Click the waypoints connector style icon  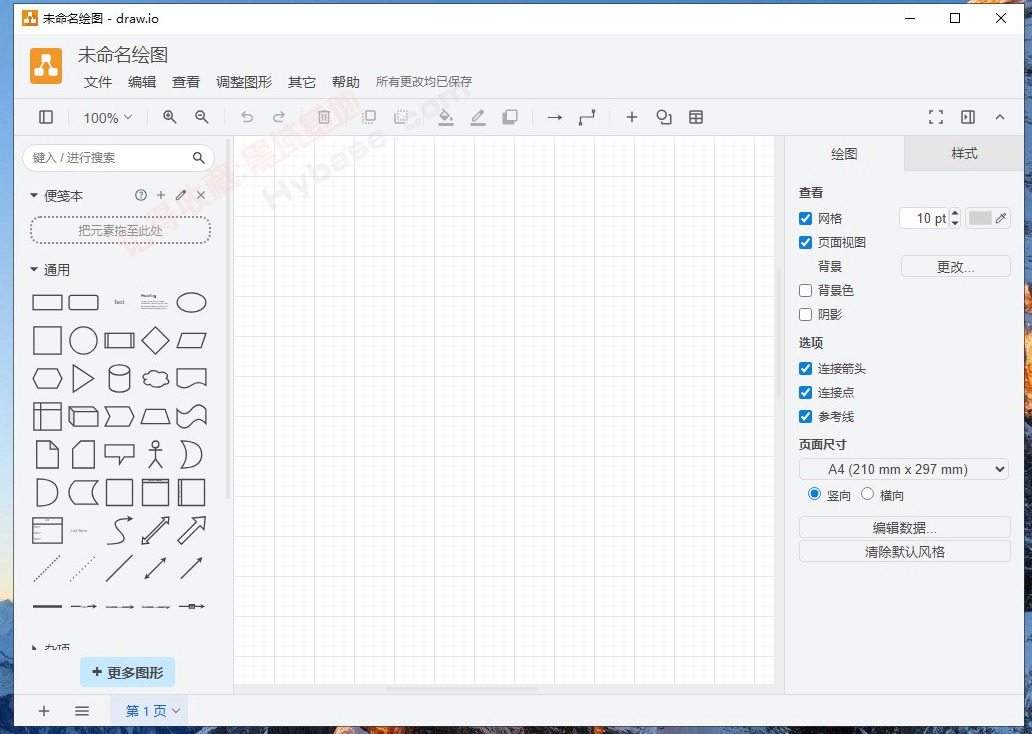point(587,117)
